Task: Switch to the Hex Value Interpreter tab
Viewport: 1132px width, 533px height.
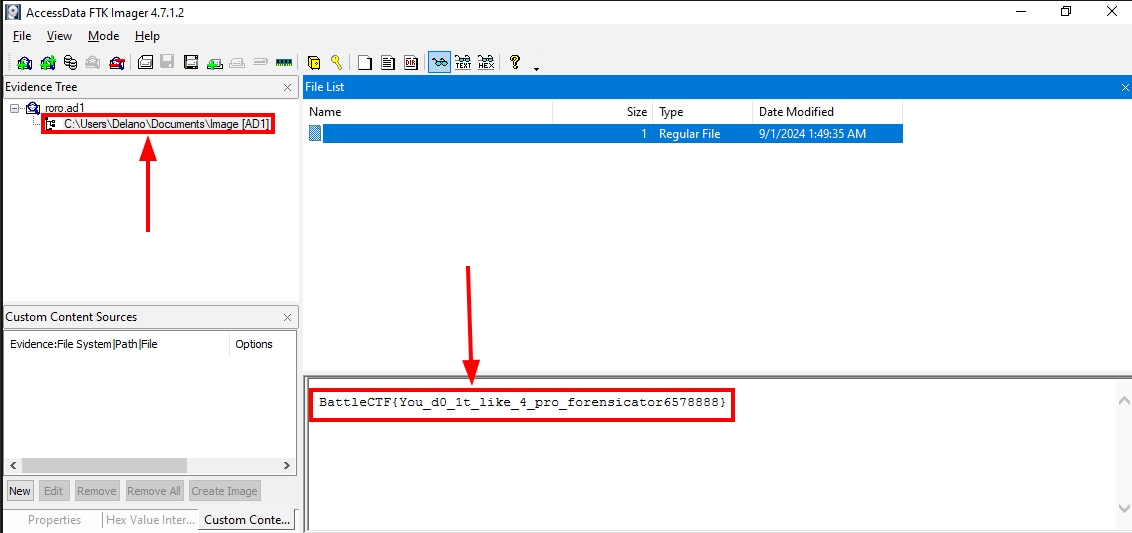Action: click(x=150, y=520)
